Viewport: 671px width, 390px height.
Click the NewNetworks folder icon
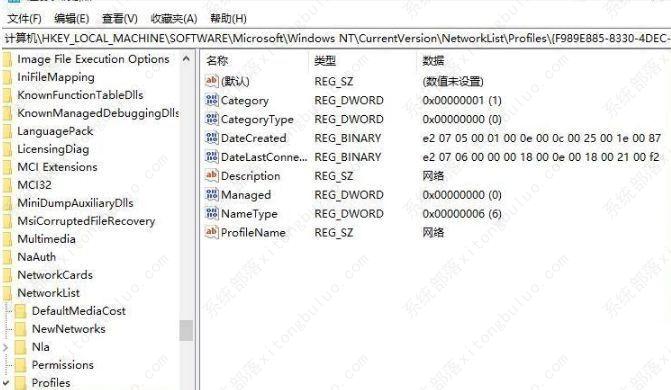tap(21, 329)
